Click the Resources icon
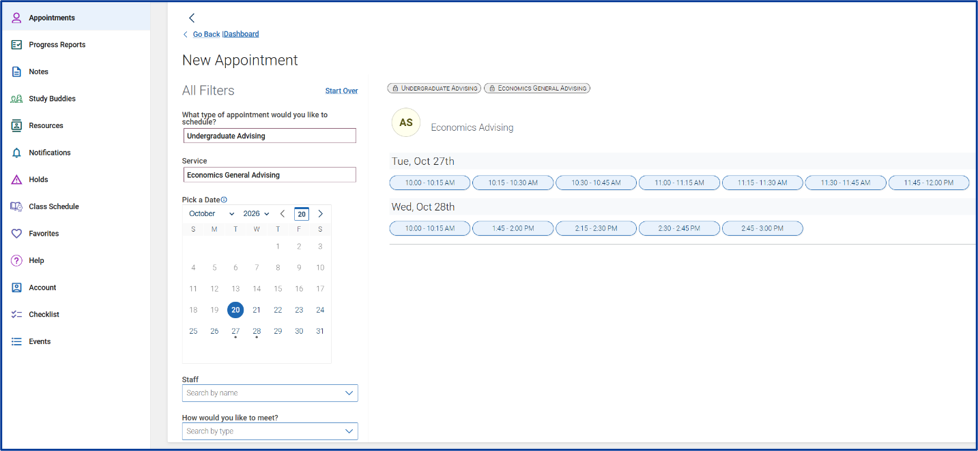This screenshot has width=978, height=451. (17, 125)
